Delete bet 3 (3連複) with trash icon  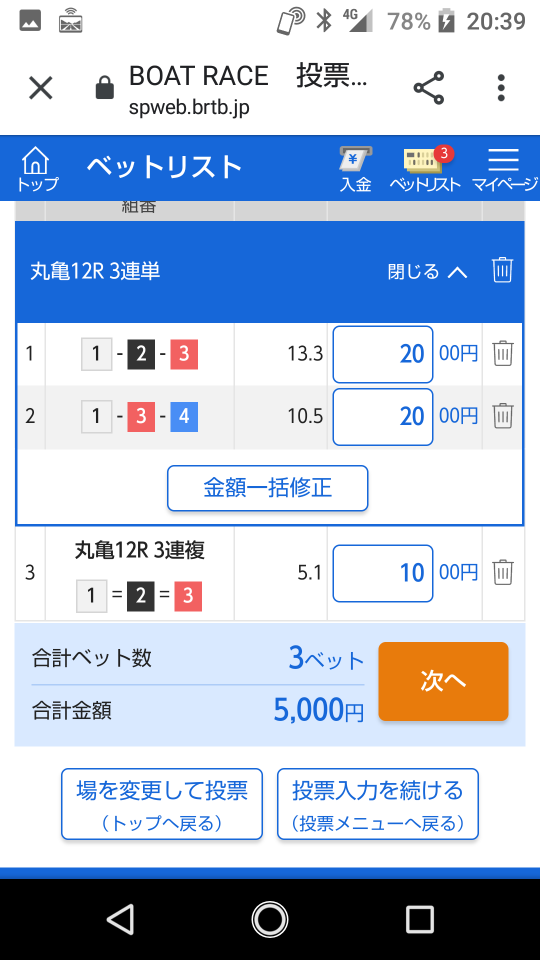pos(503,572)
